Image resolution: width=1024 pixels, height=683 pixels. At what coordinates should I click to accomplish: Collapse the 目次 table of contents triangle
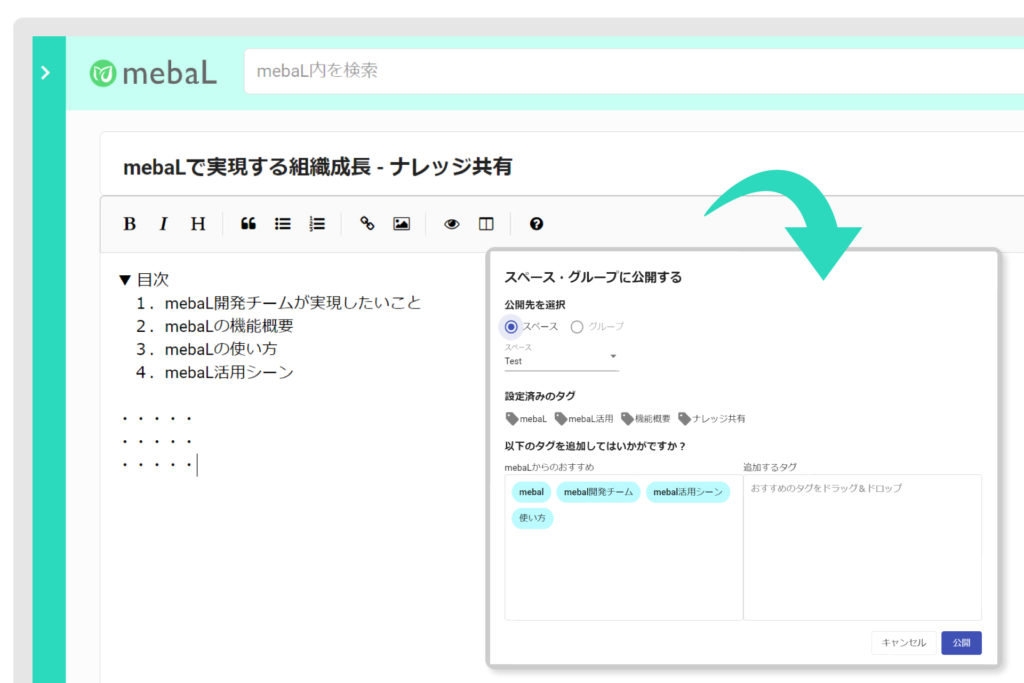coord(125,280)
